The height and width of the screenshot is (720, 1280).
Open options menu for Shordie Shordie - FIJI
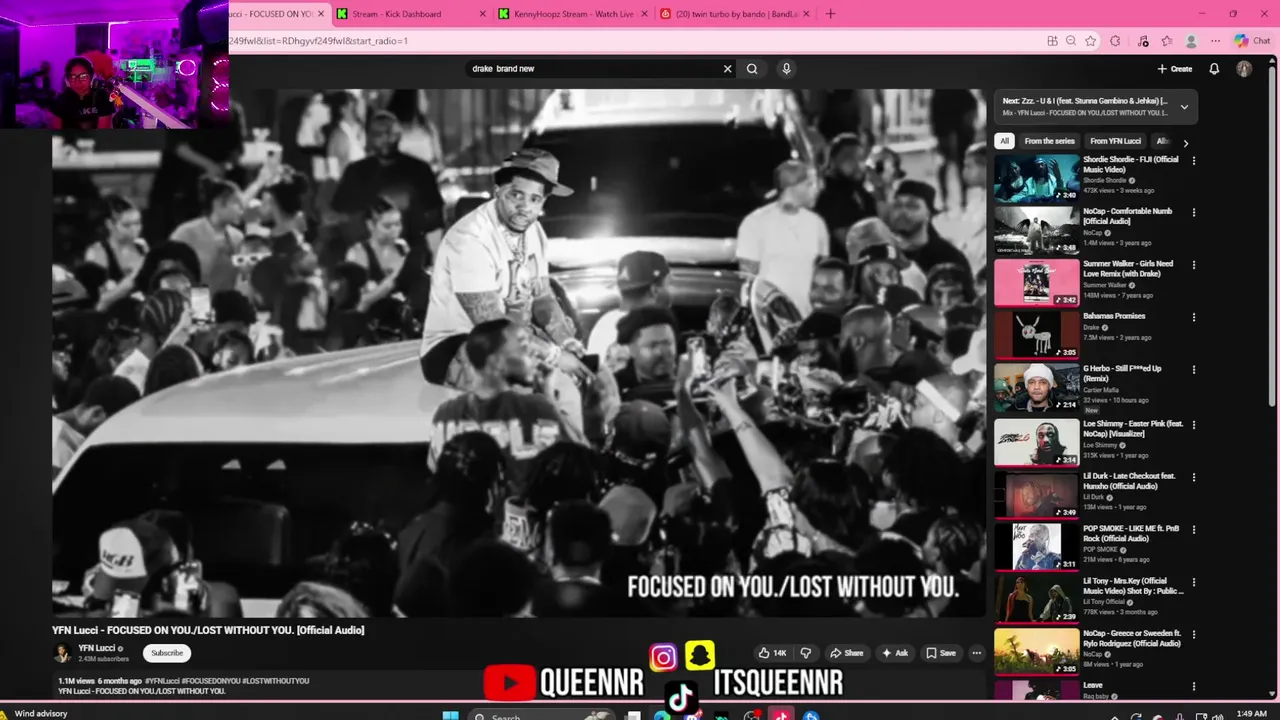(x=1193, y=160)
